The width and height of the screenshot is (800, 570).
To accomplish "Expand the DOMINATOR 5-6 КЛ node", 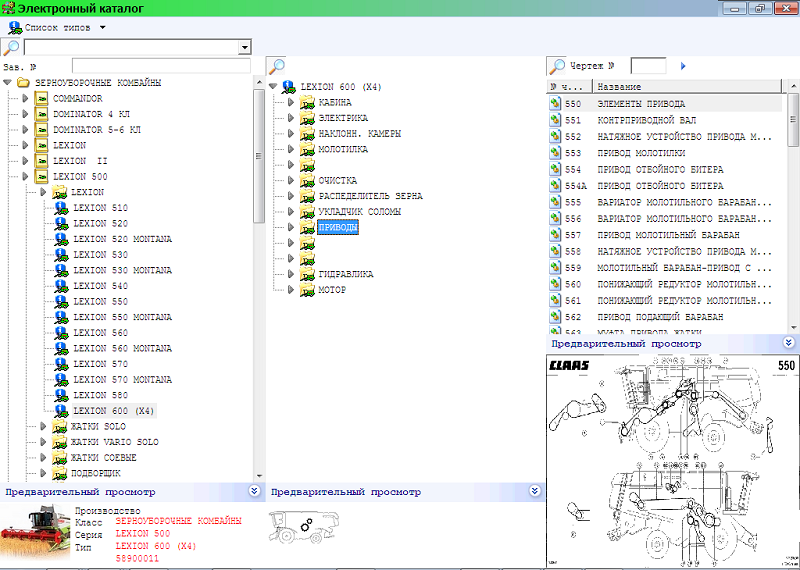I will pyautogui.click(x=25, y=130).
